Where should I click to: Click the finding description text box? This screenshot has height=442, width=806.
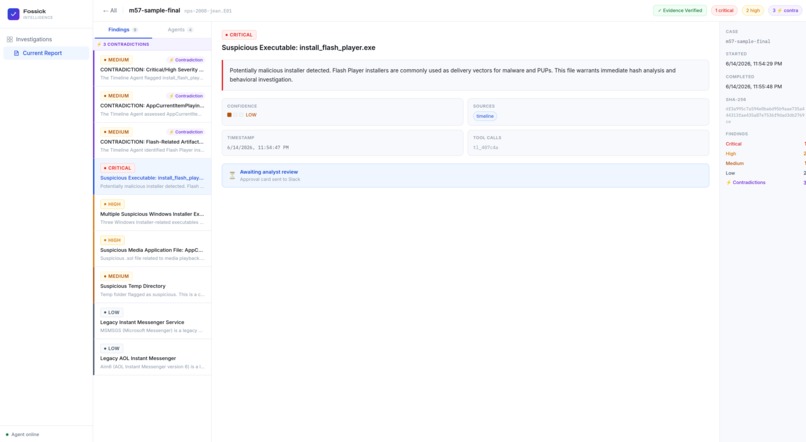465,75
